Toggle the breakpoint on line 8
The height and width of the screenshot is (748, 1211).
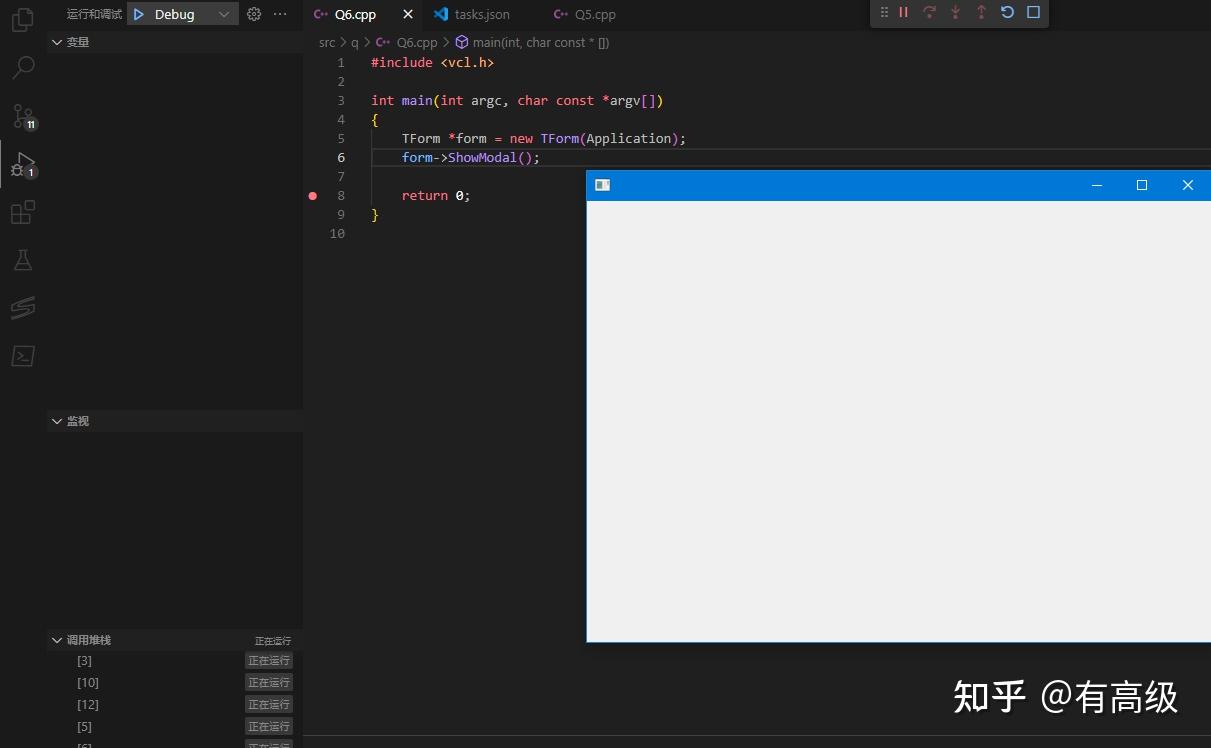point(312,196)
